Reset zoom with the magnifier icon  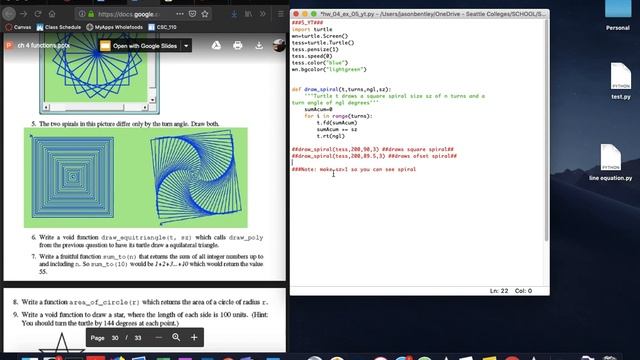[176, 338]
